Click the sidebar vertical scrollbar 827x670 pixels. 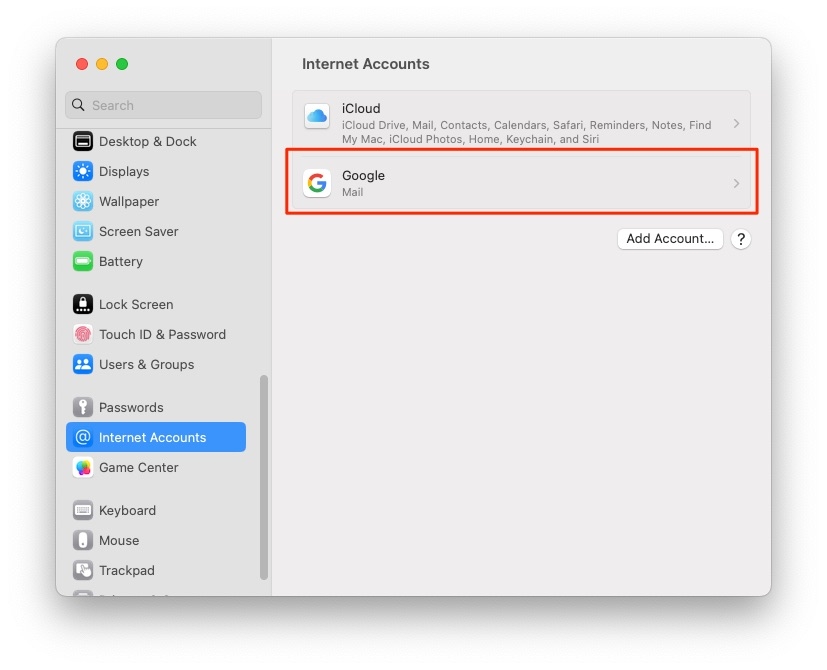tap(264, 477)
